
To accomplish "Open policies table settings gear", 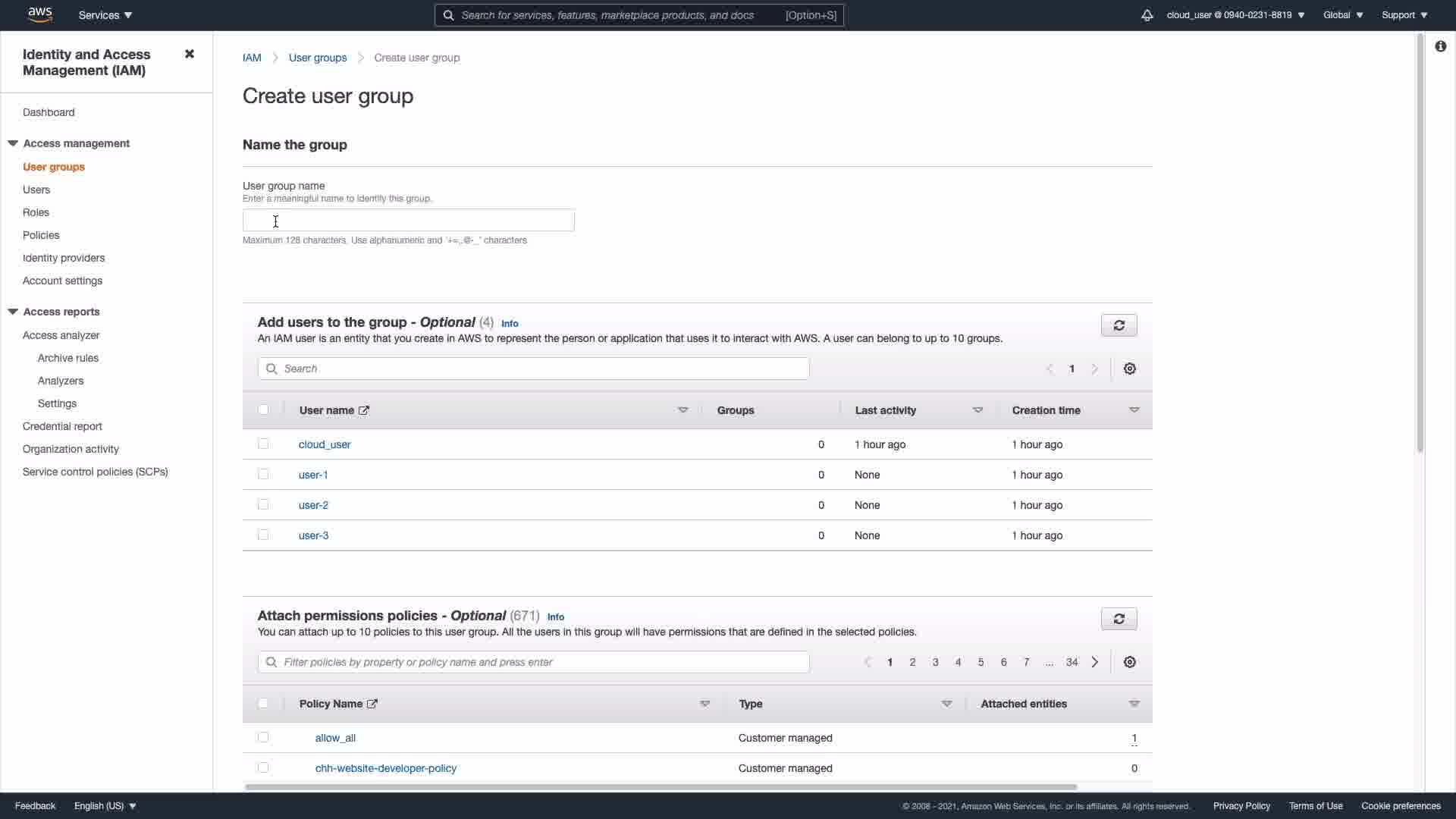I will pos(1129,662).
